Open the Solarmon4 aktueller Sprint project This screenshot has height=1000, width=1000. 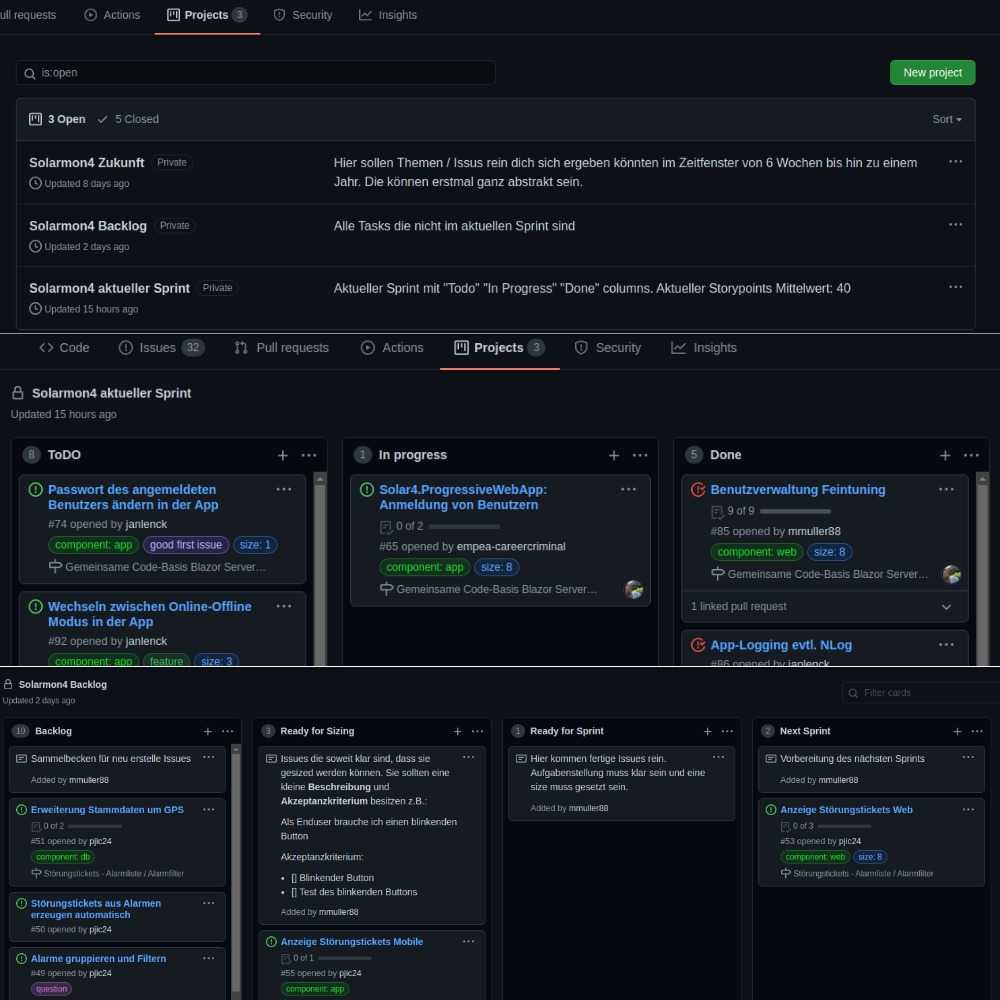108,287
